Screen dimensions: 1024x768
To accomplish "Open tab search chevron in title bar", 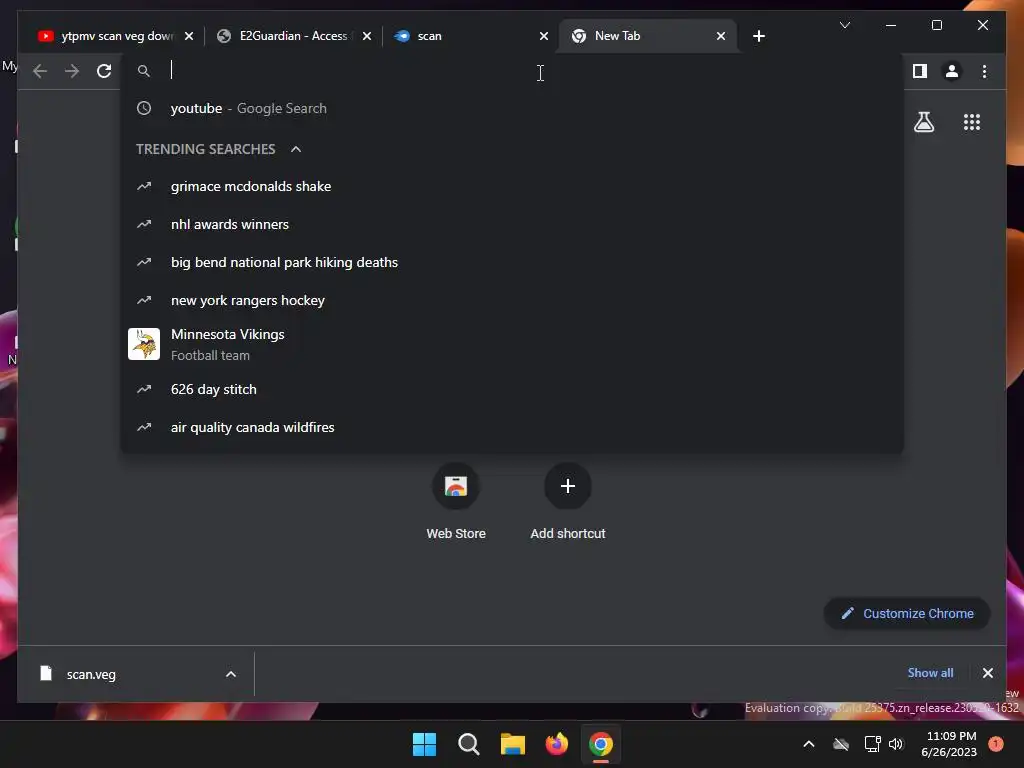I will (x=844, y=25).
